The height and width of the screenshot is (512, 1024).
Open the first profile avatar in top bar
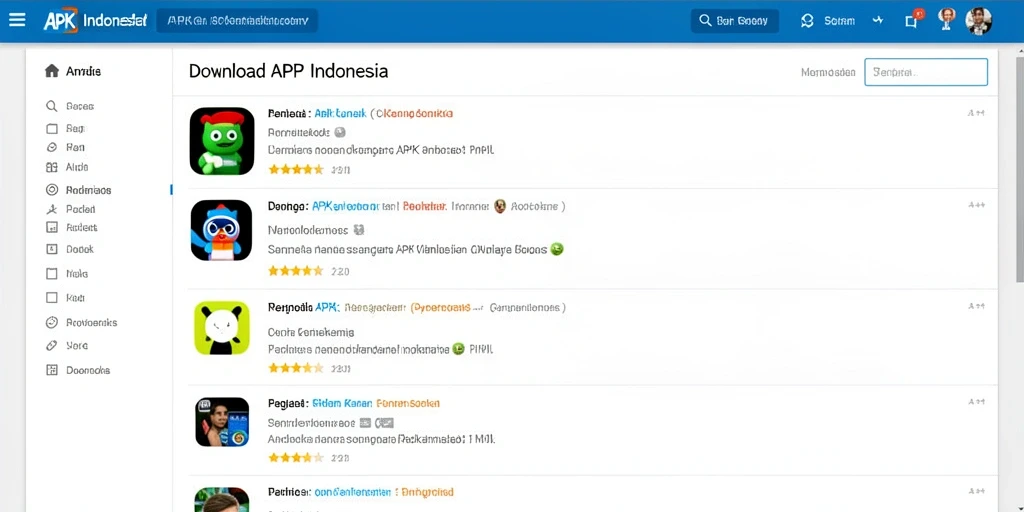[x=946, y=19]
